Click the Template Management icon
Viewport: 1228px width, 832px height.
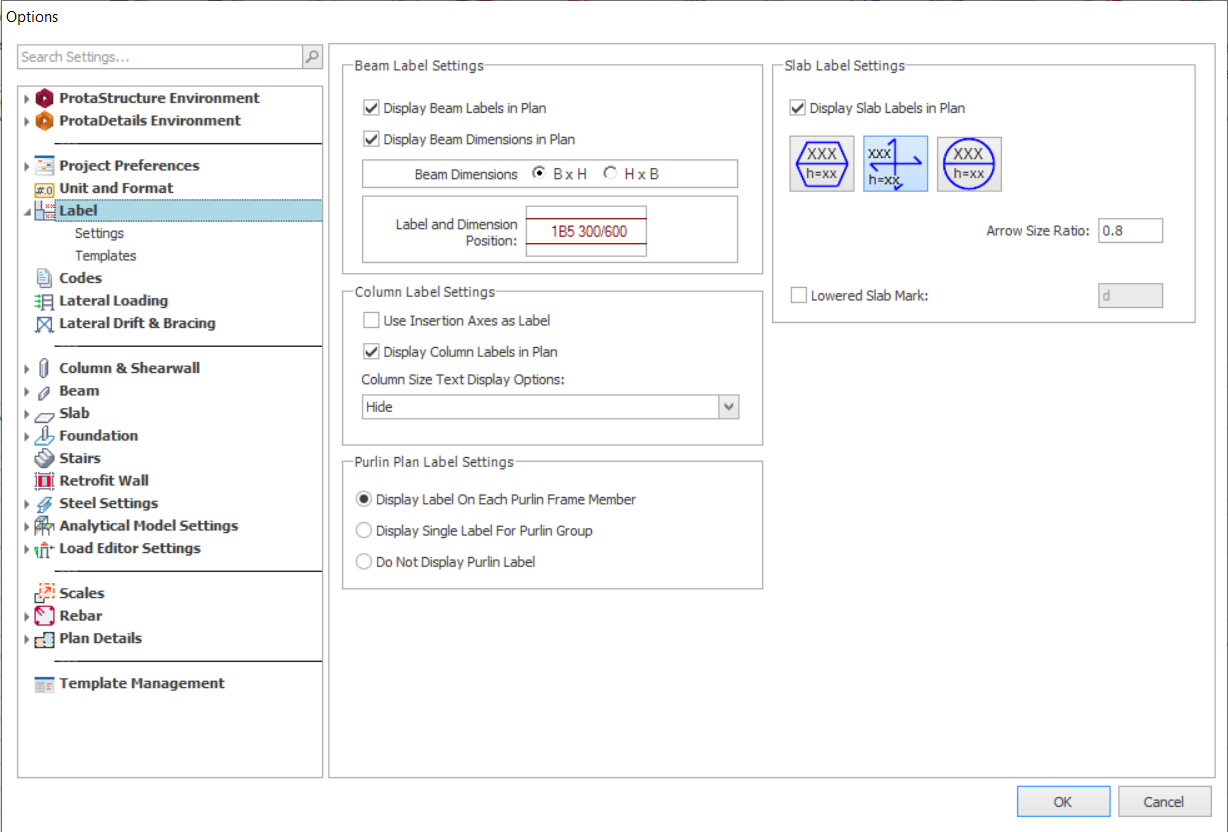pyautogui.click(x=44, y=684)
